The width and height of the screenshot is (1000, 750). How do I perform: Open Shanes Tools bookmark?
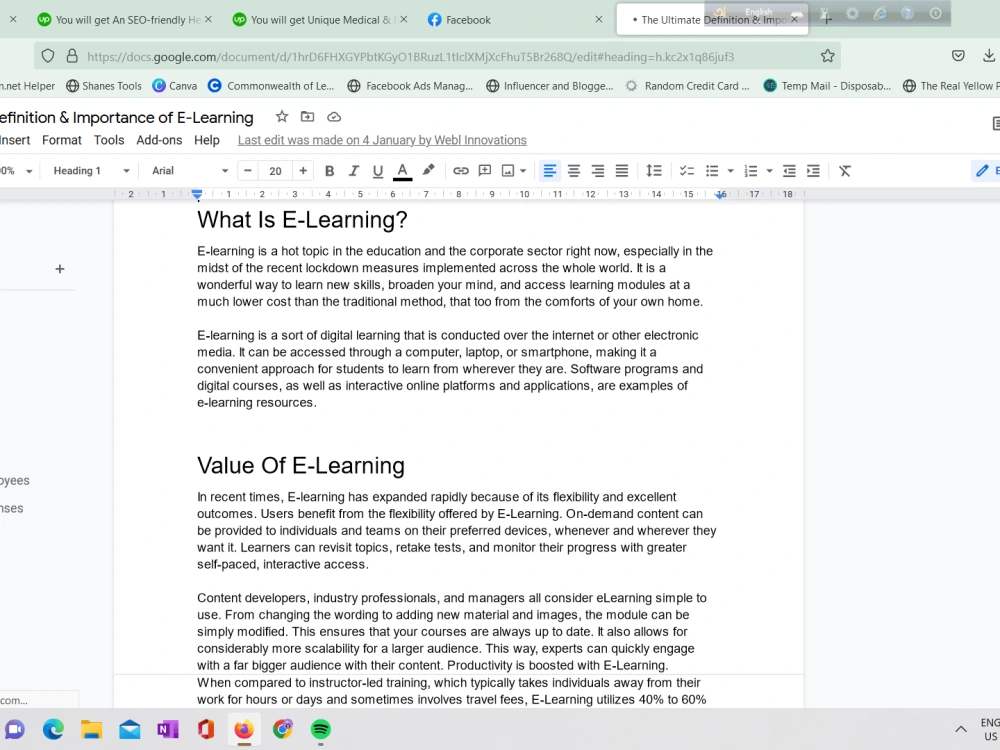tap(104, 85)
